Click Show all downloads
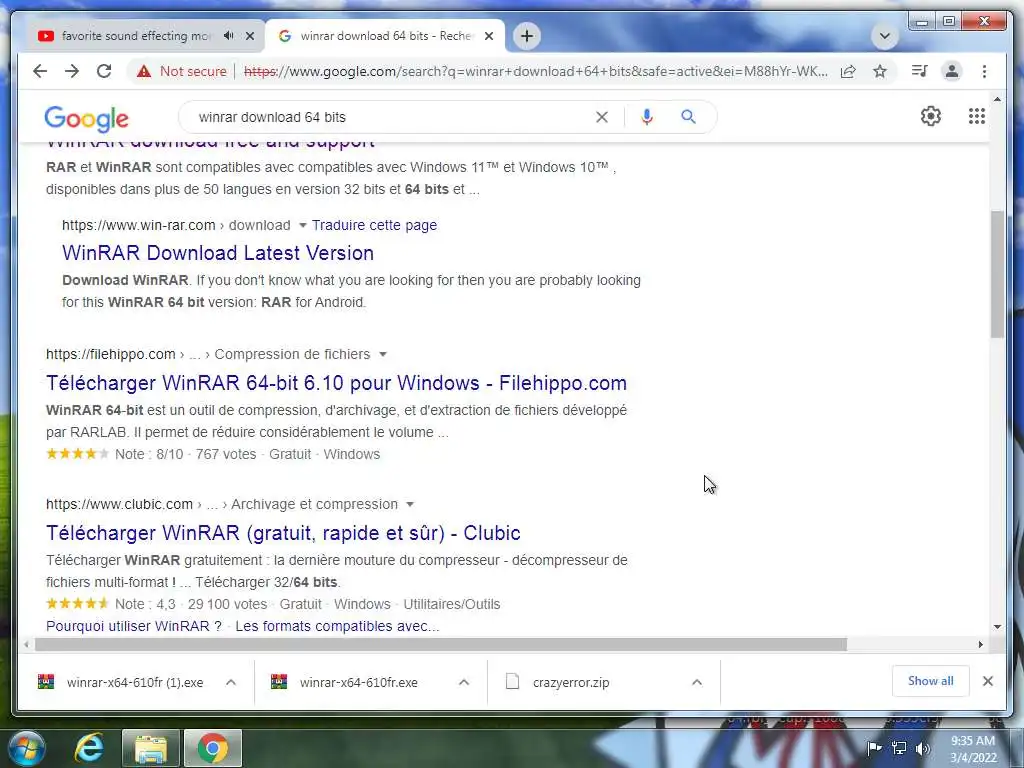 pos(931,681)
